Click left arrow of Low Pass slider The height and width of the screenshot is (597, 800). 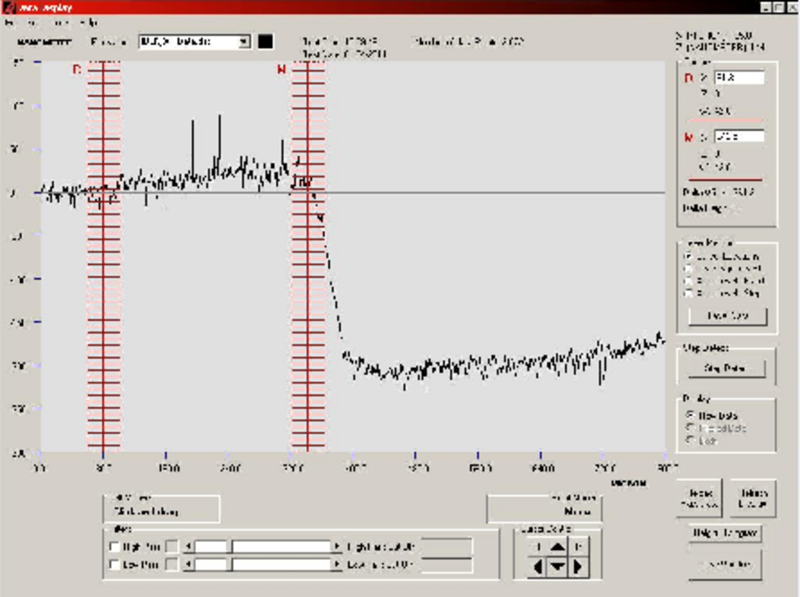click(187, 566)
